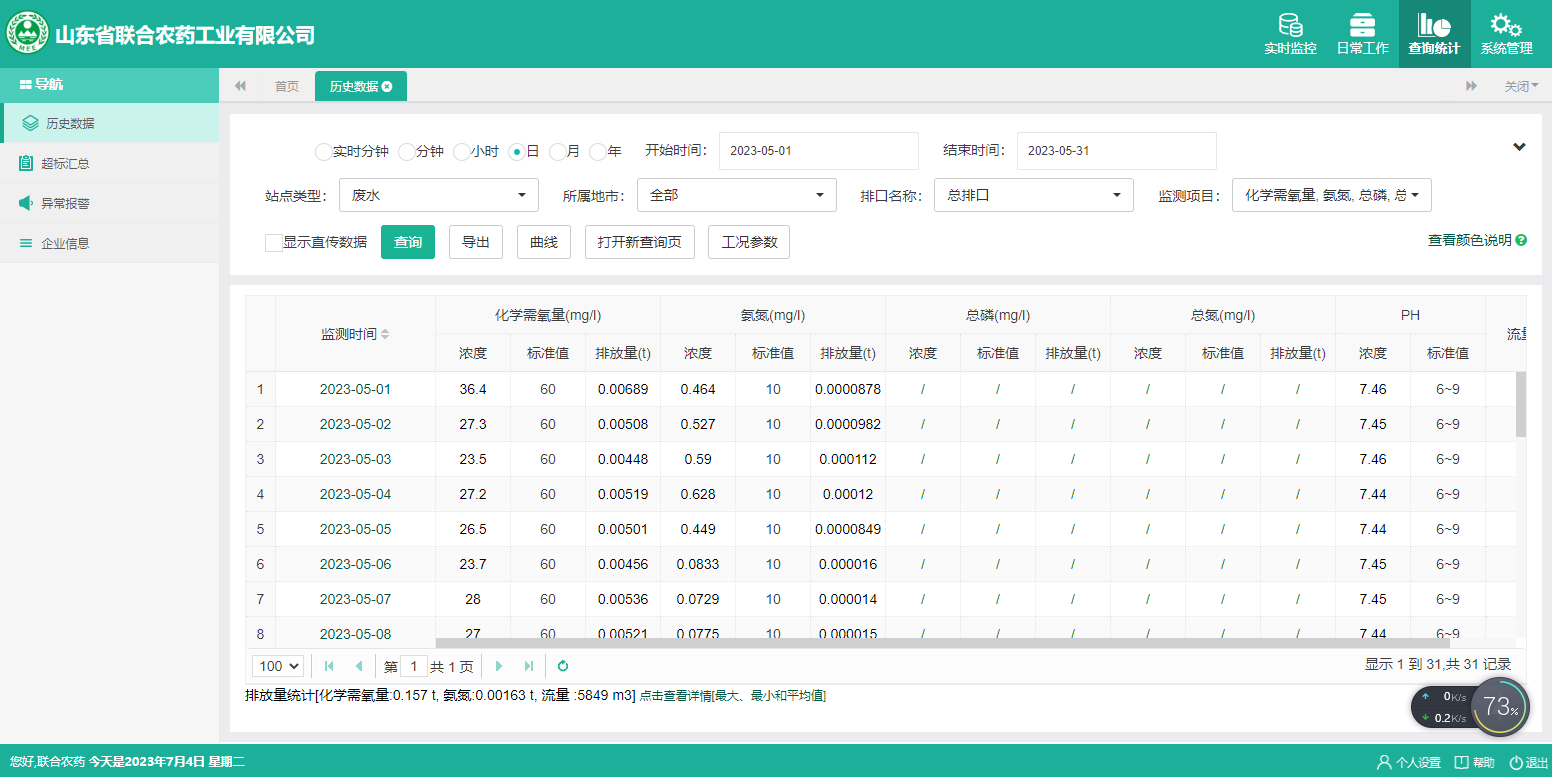1552x777 pixels.
Task: Click the 36.4 concentration cell
Action: point(473,389)
